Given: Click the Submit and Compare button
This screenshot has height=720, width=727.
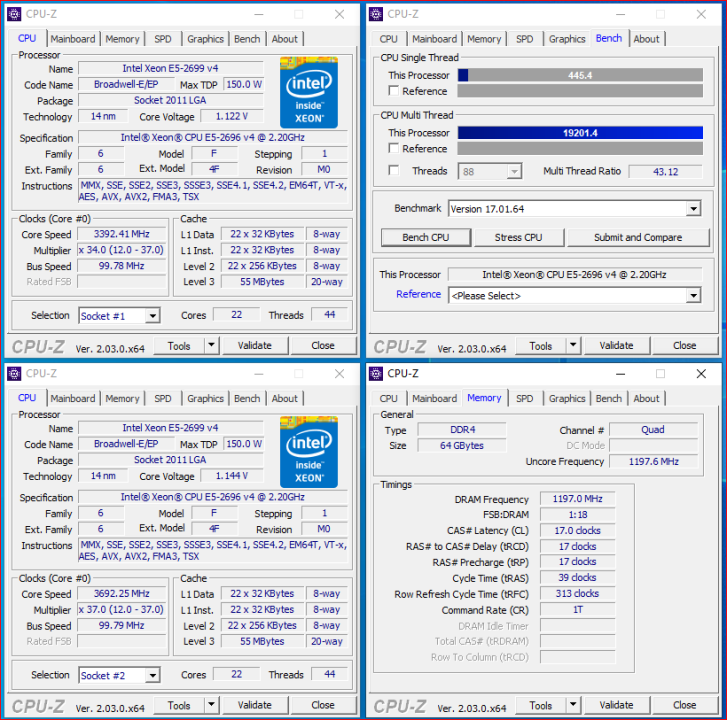Looking at the screenshot, I should click(637, 238).
